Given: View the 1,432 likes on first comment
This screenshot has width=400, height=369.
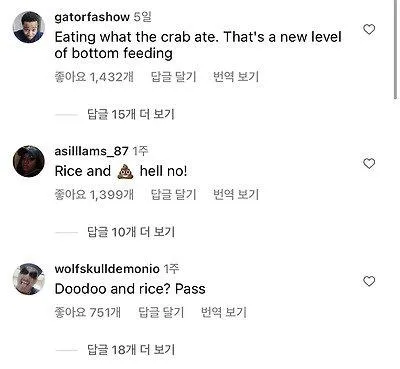Looking at the screenshot, I should [x=94, y=77].
